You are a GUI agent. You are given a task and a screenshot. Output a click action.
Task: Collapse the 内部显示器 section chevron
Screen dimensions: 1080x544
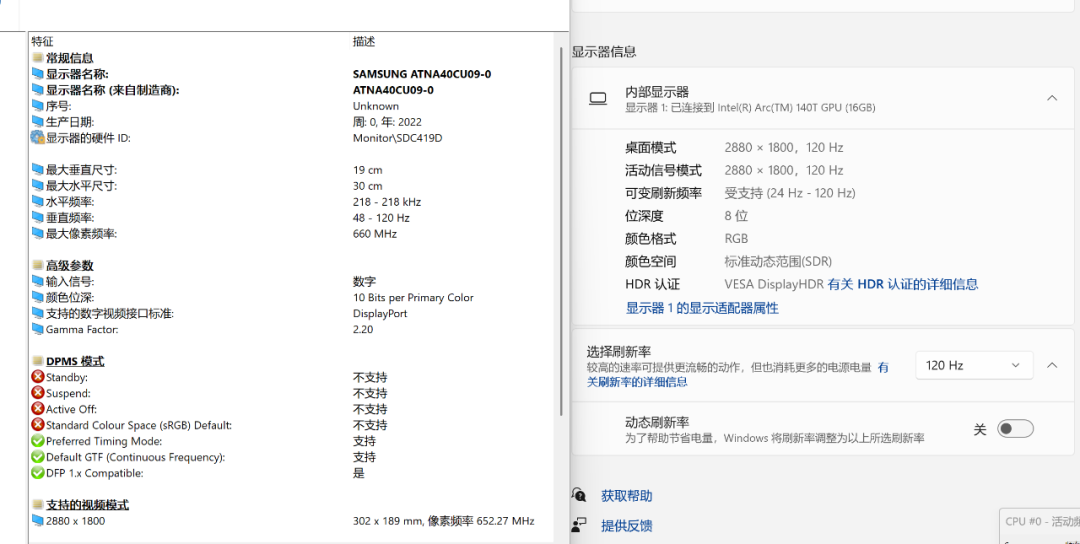coord(1052,98)
